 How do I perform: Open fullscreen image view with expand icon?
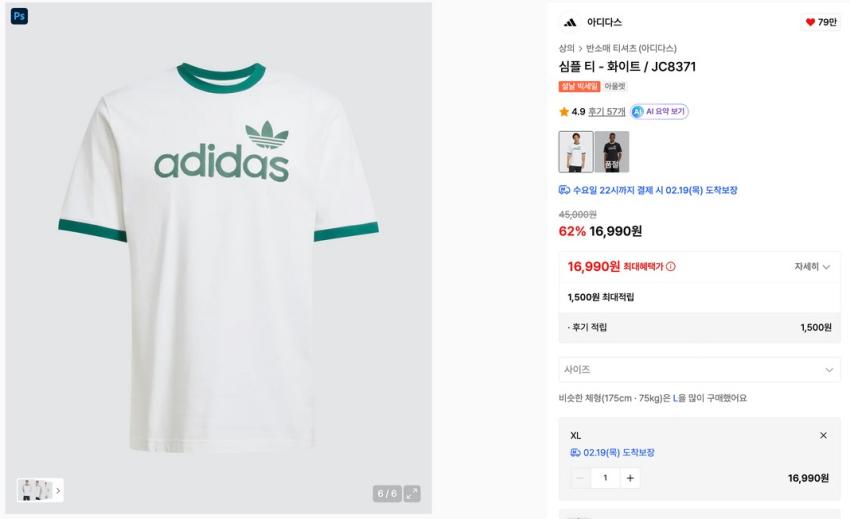pos(412,493)
